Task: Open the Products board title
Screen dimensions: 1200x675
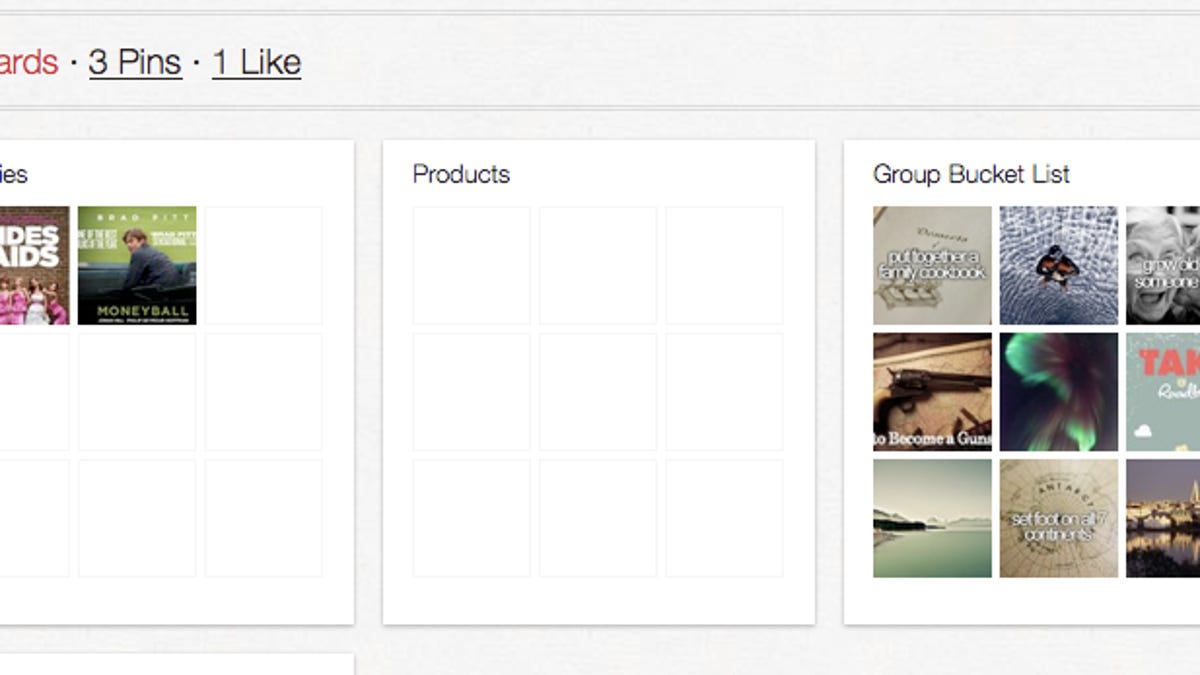Action: point(461,174)
